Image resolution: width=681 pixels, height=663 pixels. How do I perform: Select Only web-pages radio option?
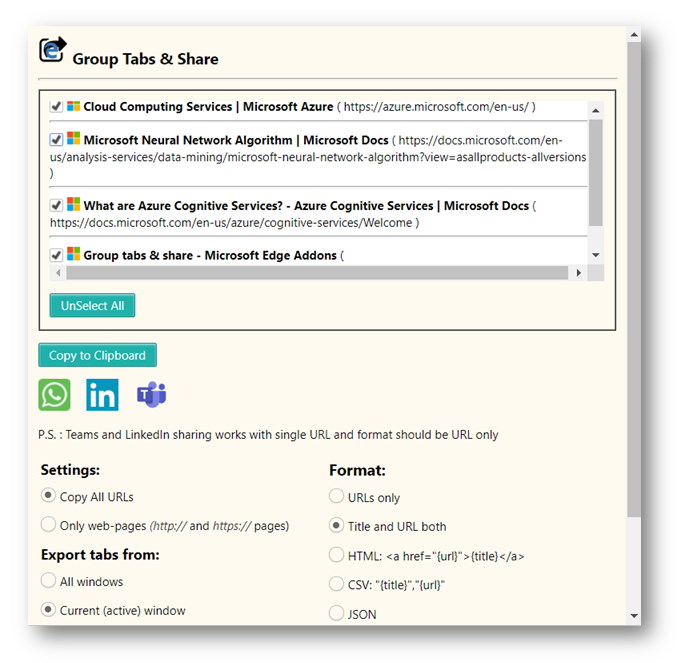coord(48,524)
